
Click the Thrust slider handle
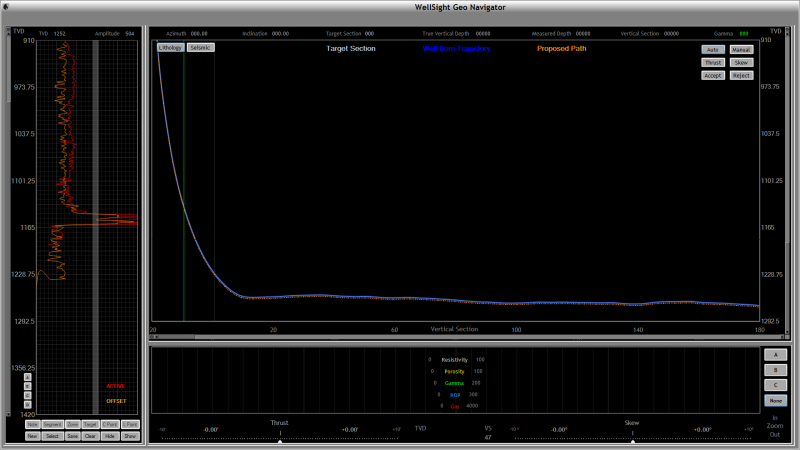tap(280, 441)
